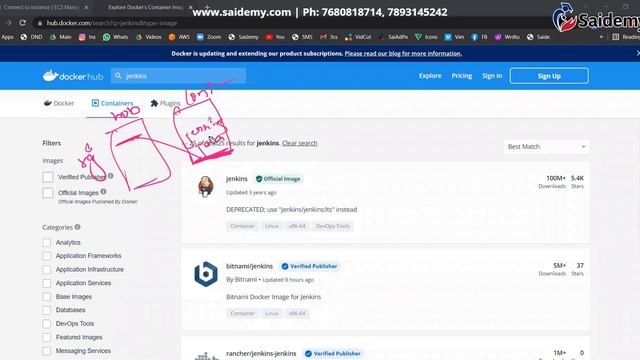Open the You YouTube bookmark
Viewport: 640px width, 360px height.
pos(275,37)
